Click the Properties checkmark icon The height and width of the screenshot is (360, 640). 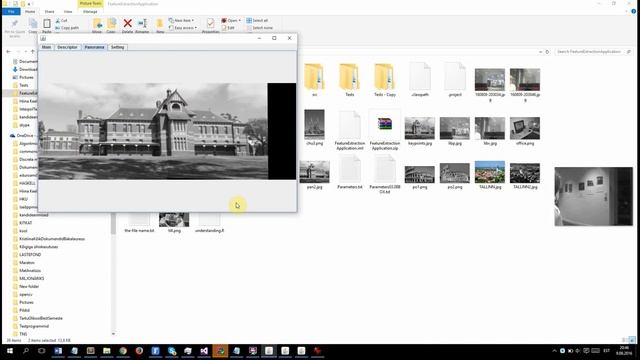(211, 24)
